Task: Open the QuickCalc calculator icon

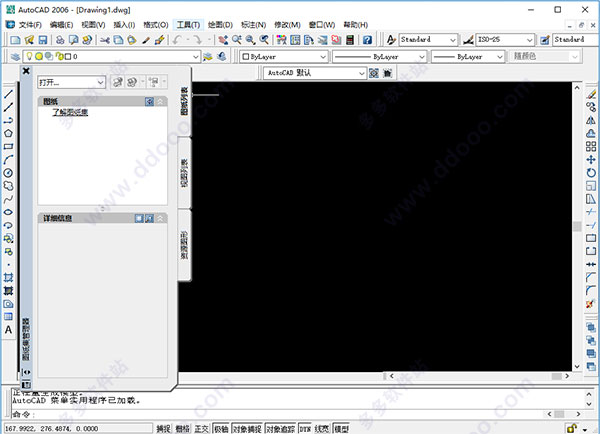Action: 350,39
